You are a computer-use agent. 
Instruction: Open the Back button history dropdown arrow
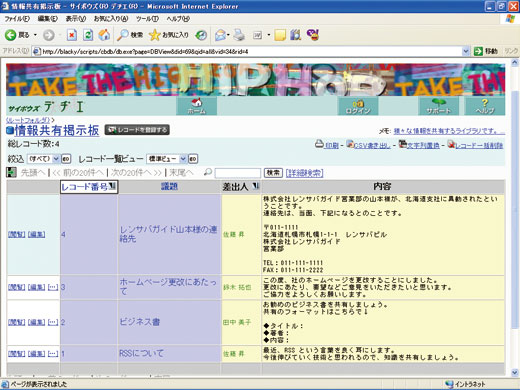click(x=35, y=35)
